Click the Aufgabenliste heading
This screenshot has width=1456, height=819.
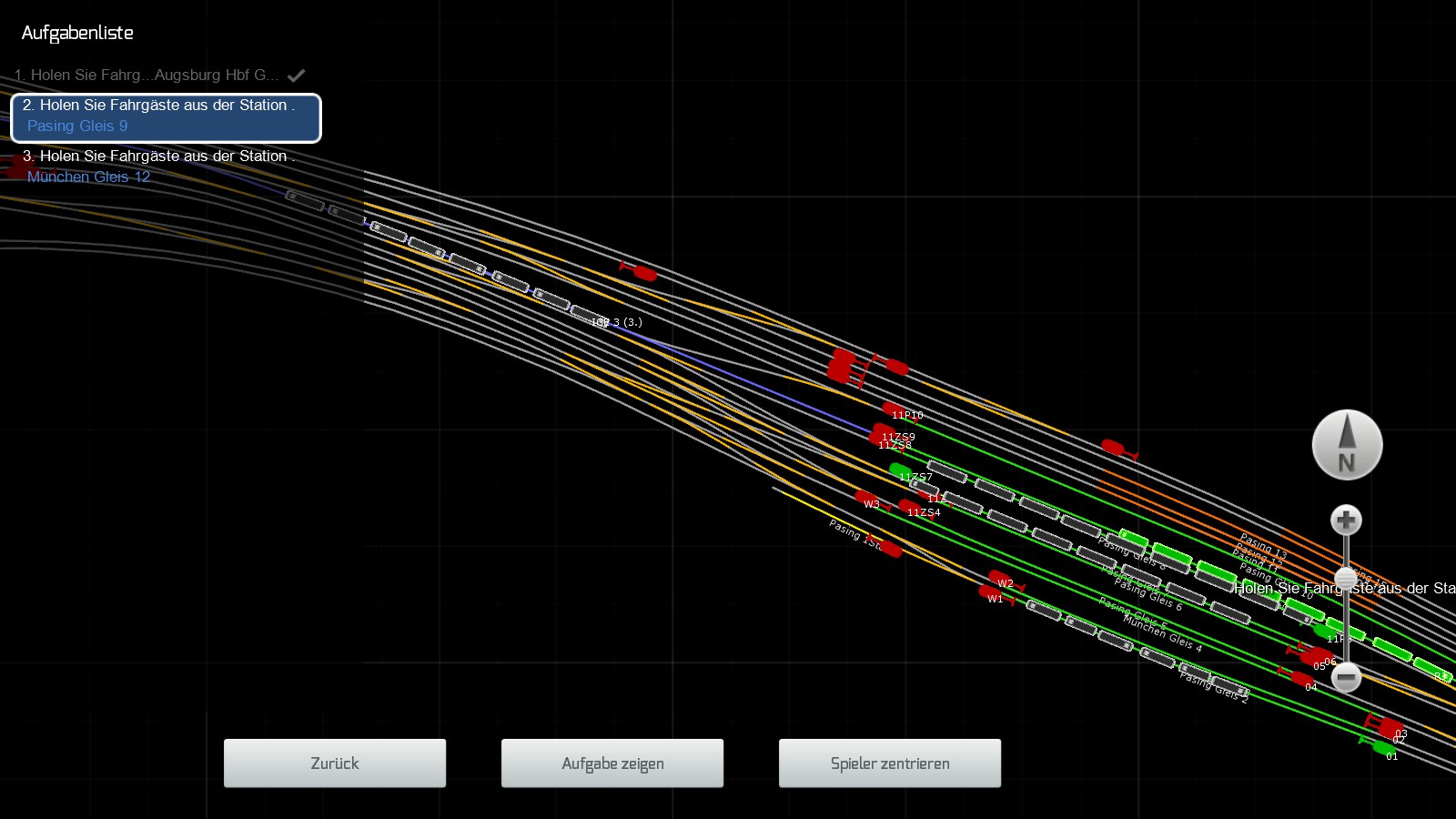tap(77, 33)
